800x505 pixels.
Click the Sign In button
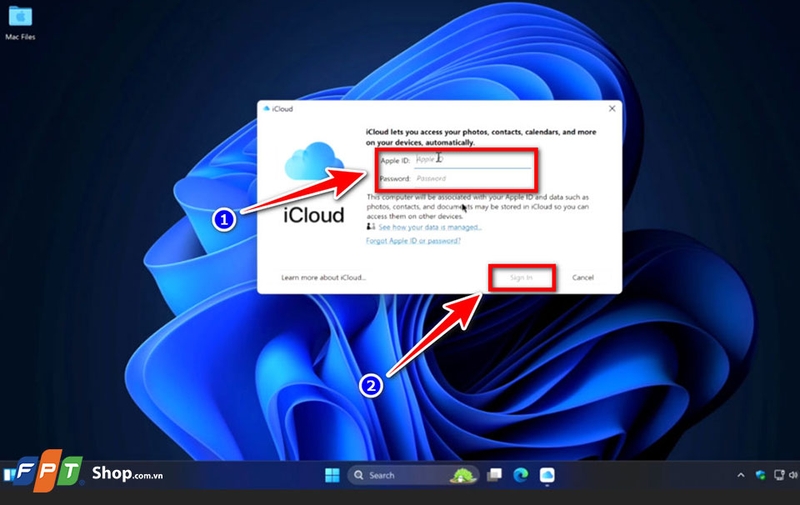point(521,277)
